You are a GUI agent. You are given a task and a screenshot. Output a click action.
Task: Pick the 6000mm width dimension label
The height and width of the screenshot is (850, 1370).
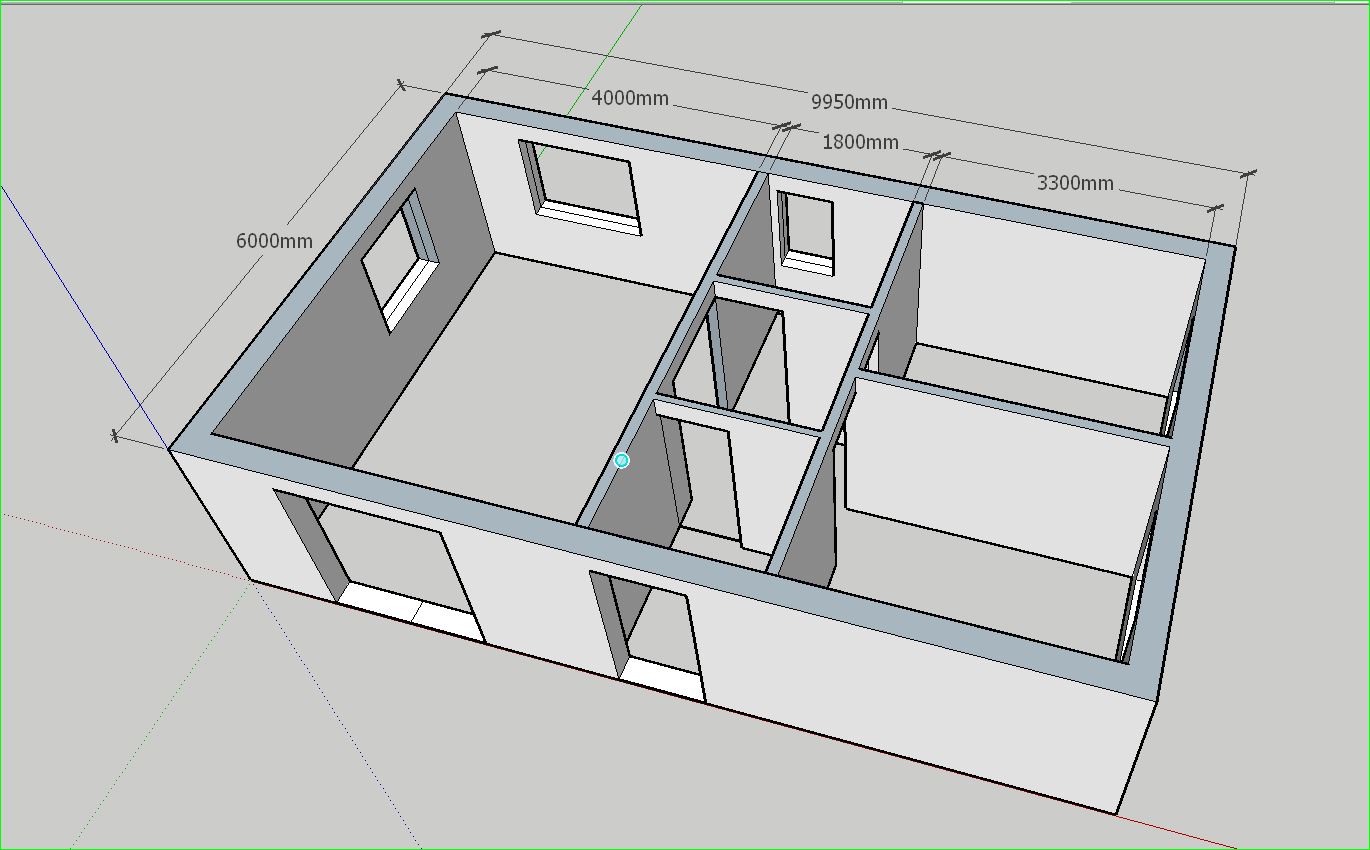pyautogui.click(x=274, y=241)
